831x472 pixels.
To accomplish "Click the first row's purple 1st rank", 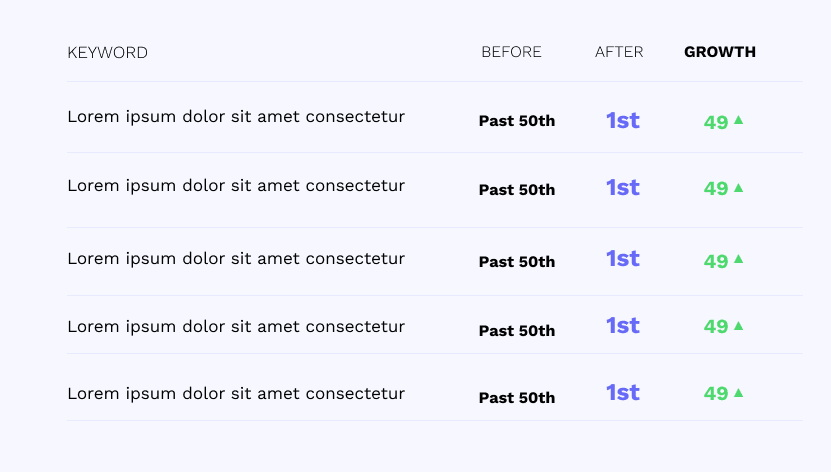I will click(622, 121).
